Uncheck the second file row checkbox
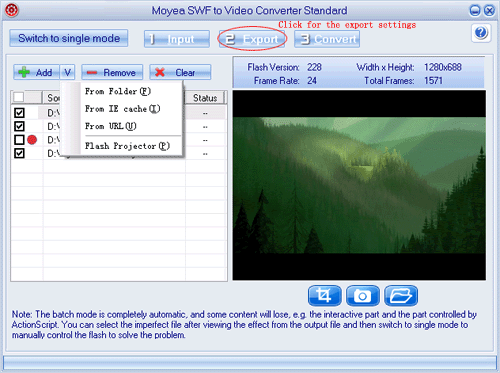Screen dimensions: 500x373 click(19, 126)
